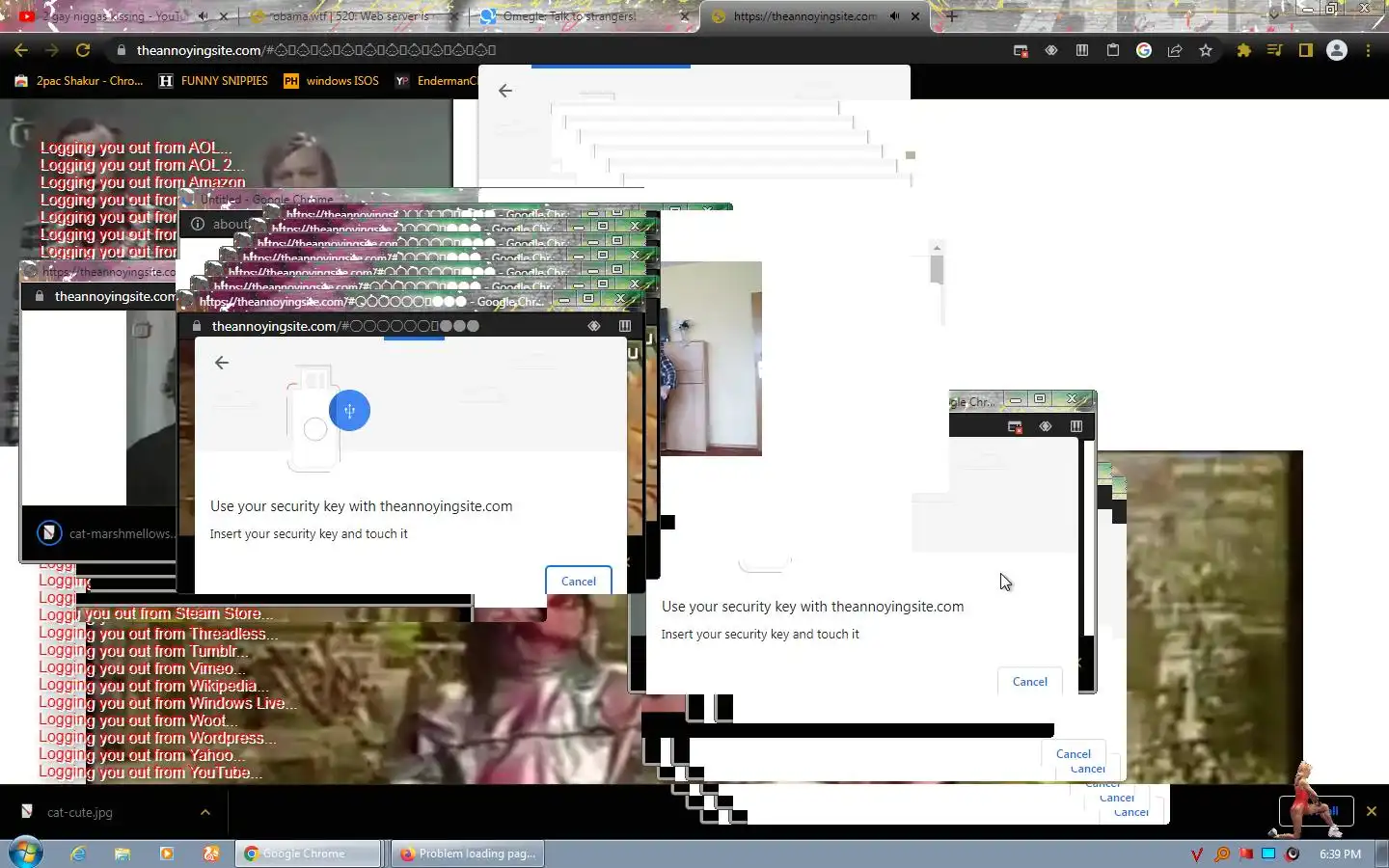Select the active theannoyingsite.com tab

pos(803,16)
